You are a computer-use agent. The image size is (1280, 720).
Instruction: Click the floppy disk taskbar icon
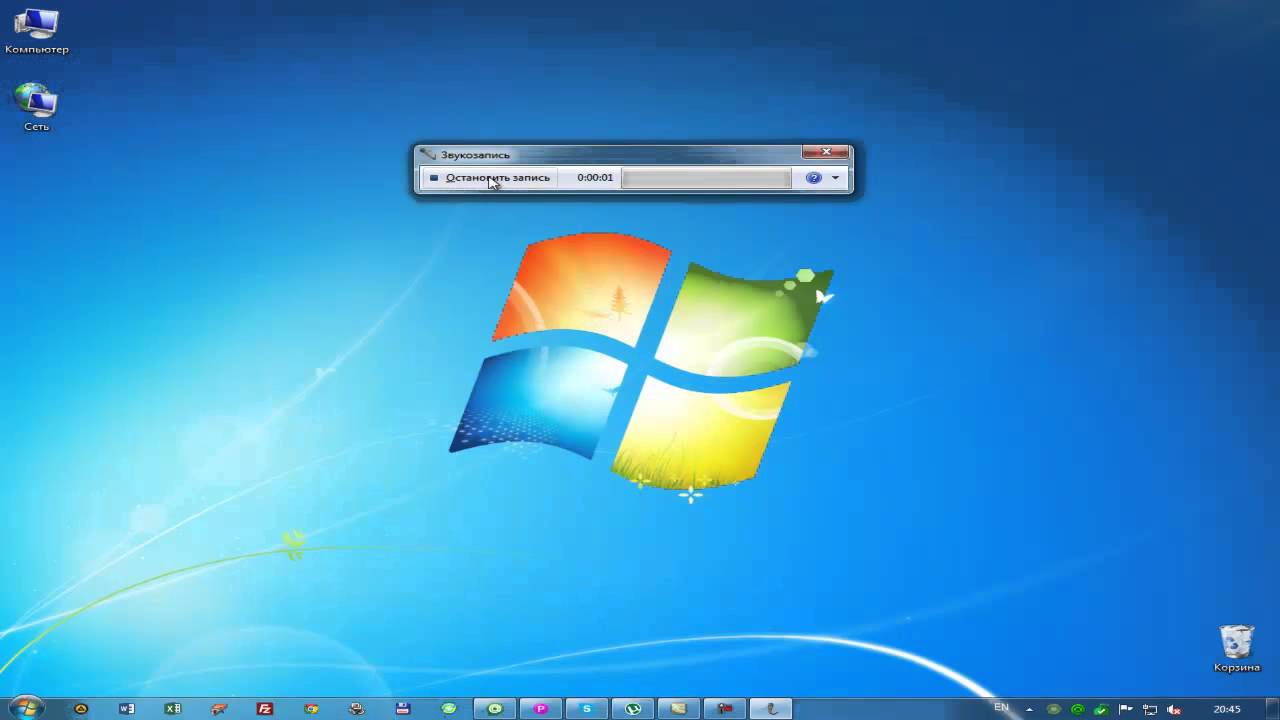coord(403,709)
